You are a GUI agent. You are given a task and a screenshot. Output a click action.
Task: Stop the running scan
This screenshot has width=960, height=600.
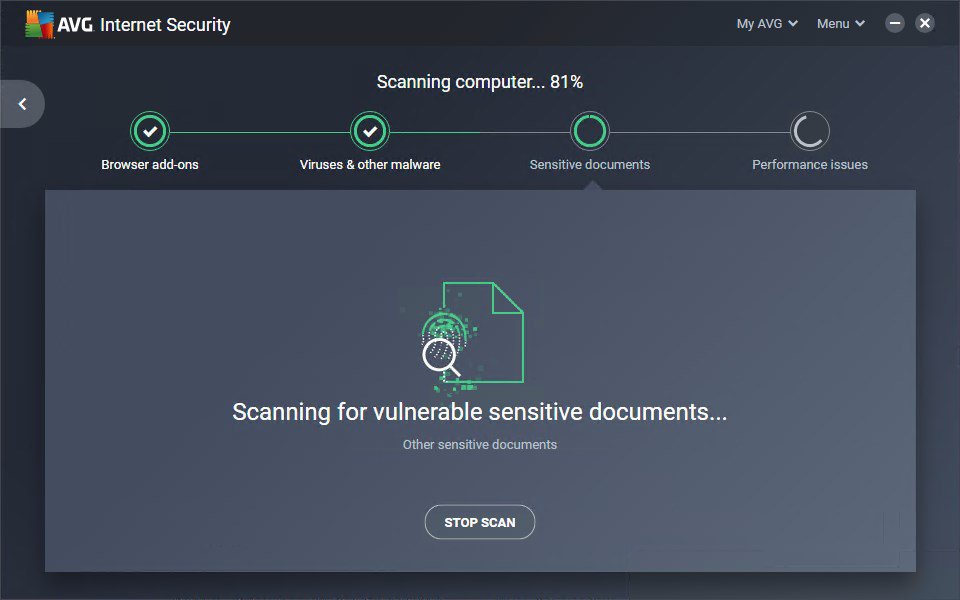click(x=480, y=522)
